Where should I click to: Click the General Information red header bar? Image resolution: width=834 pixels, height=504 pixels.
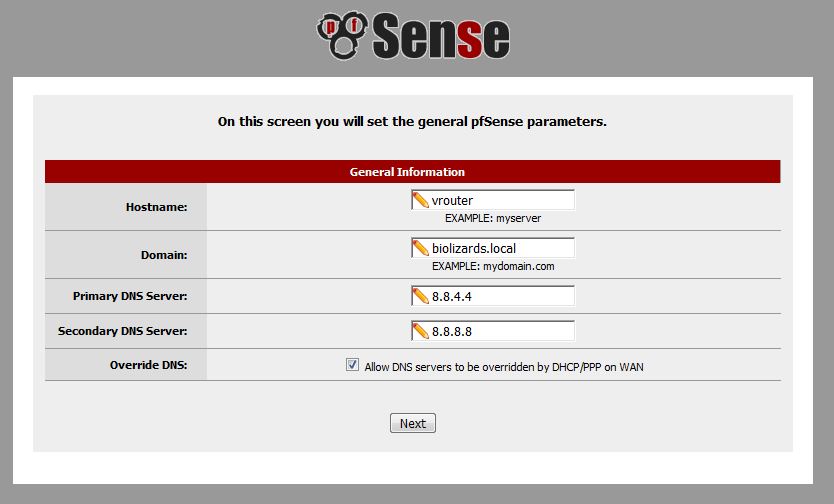coord(413,172)
